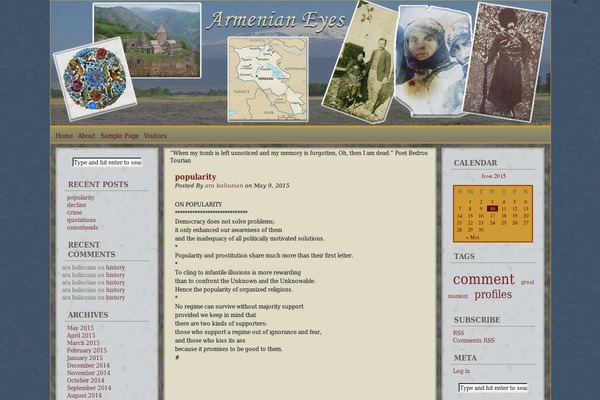
Task: Focus the right sidebar search field
Action: click(x=493, y=388)
